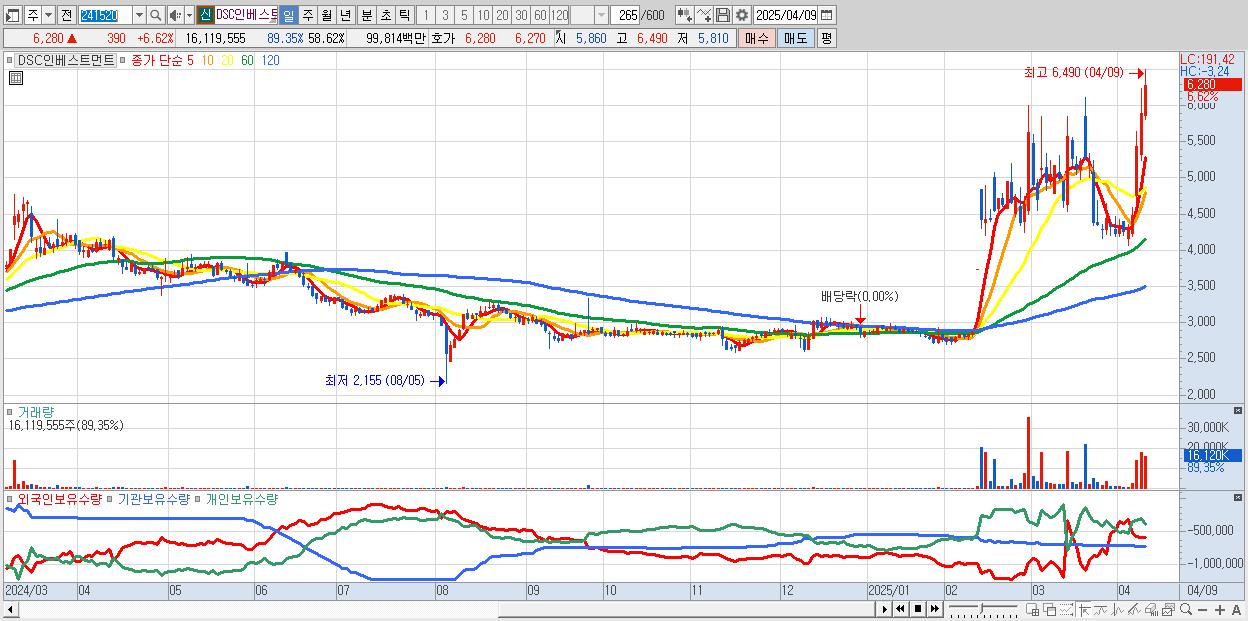Open the dropdown arrow beside speaker icon
Viewport: 1248px width, 621px height.
[x=189, y=15]
